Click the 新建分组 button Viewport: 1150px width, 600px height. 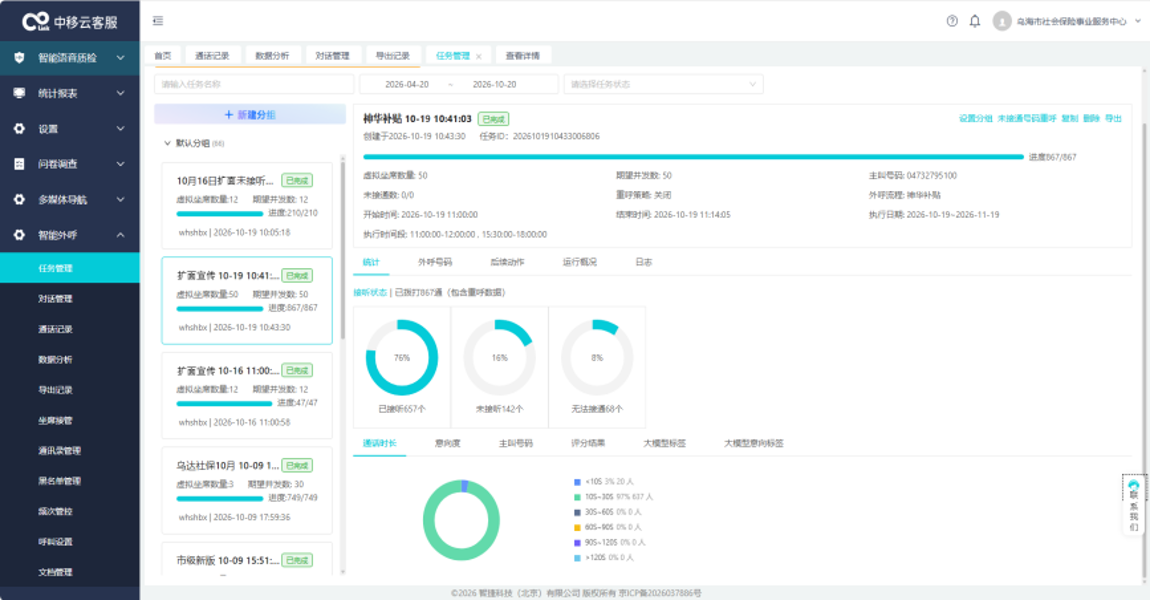click(x=250, y=114)
